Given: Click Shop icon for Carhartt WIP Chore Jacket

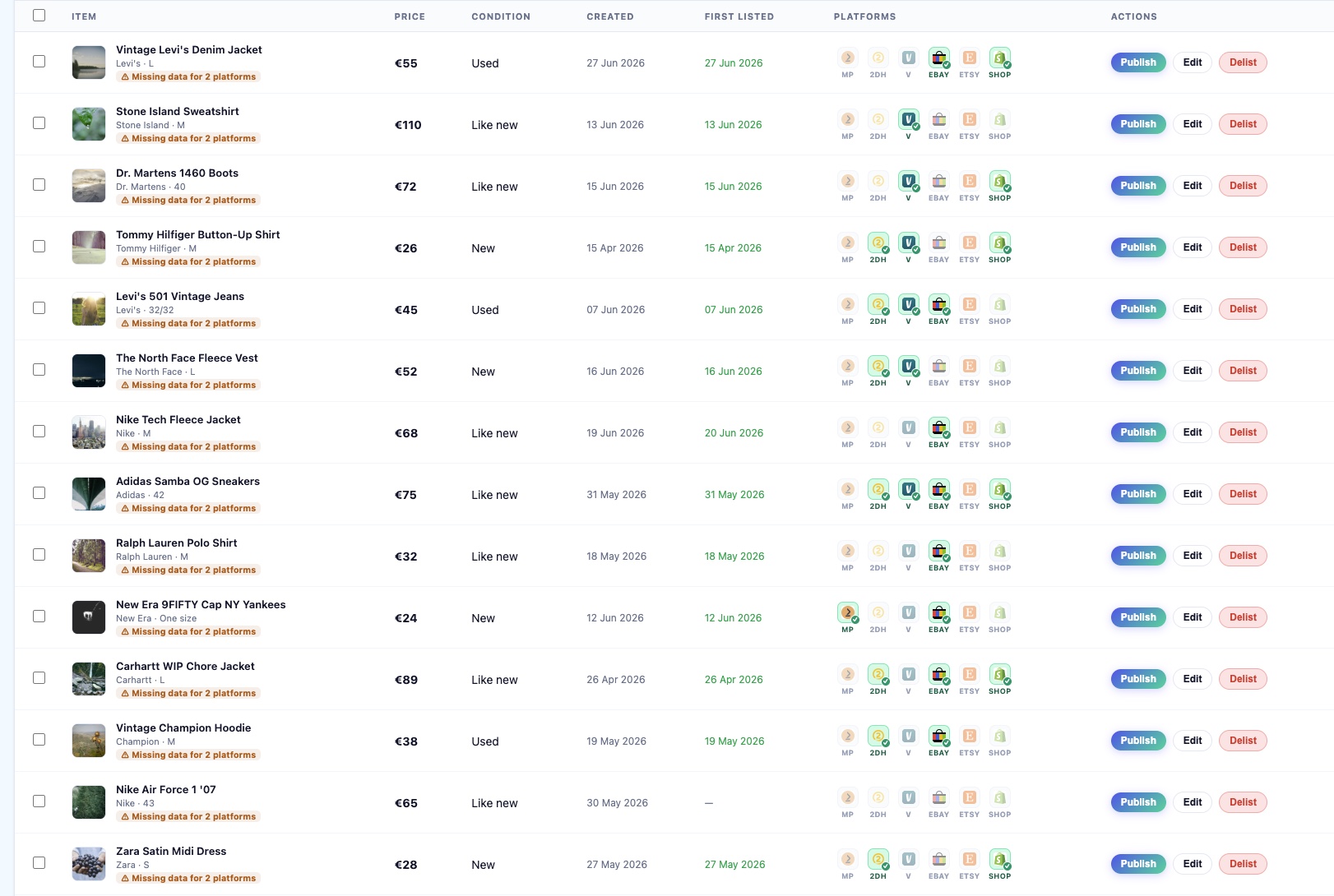Looking at the screenshot, I should point(999,674).
